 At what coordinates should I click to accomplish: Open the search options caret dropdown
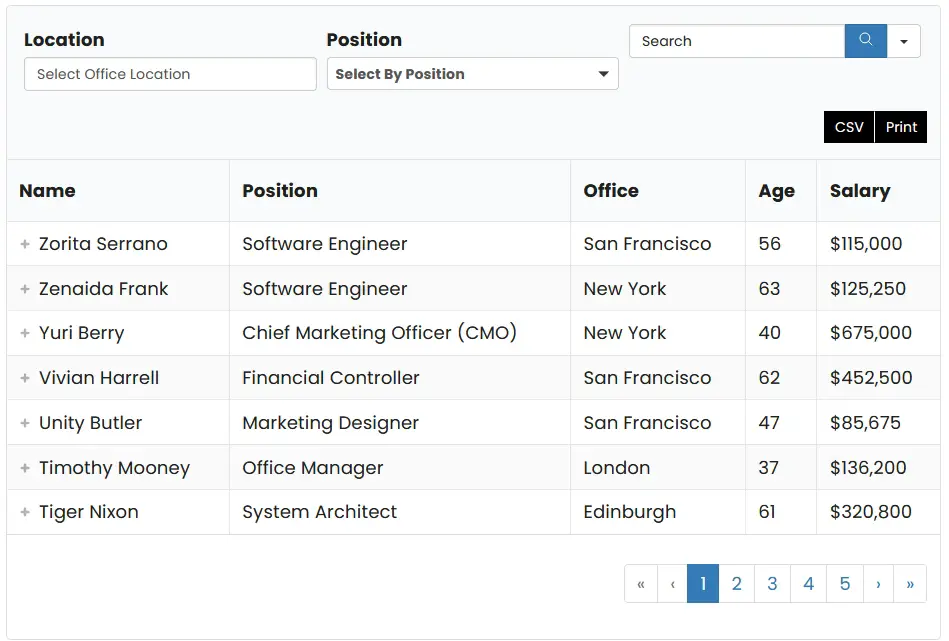(x=904, y=41)
